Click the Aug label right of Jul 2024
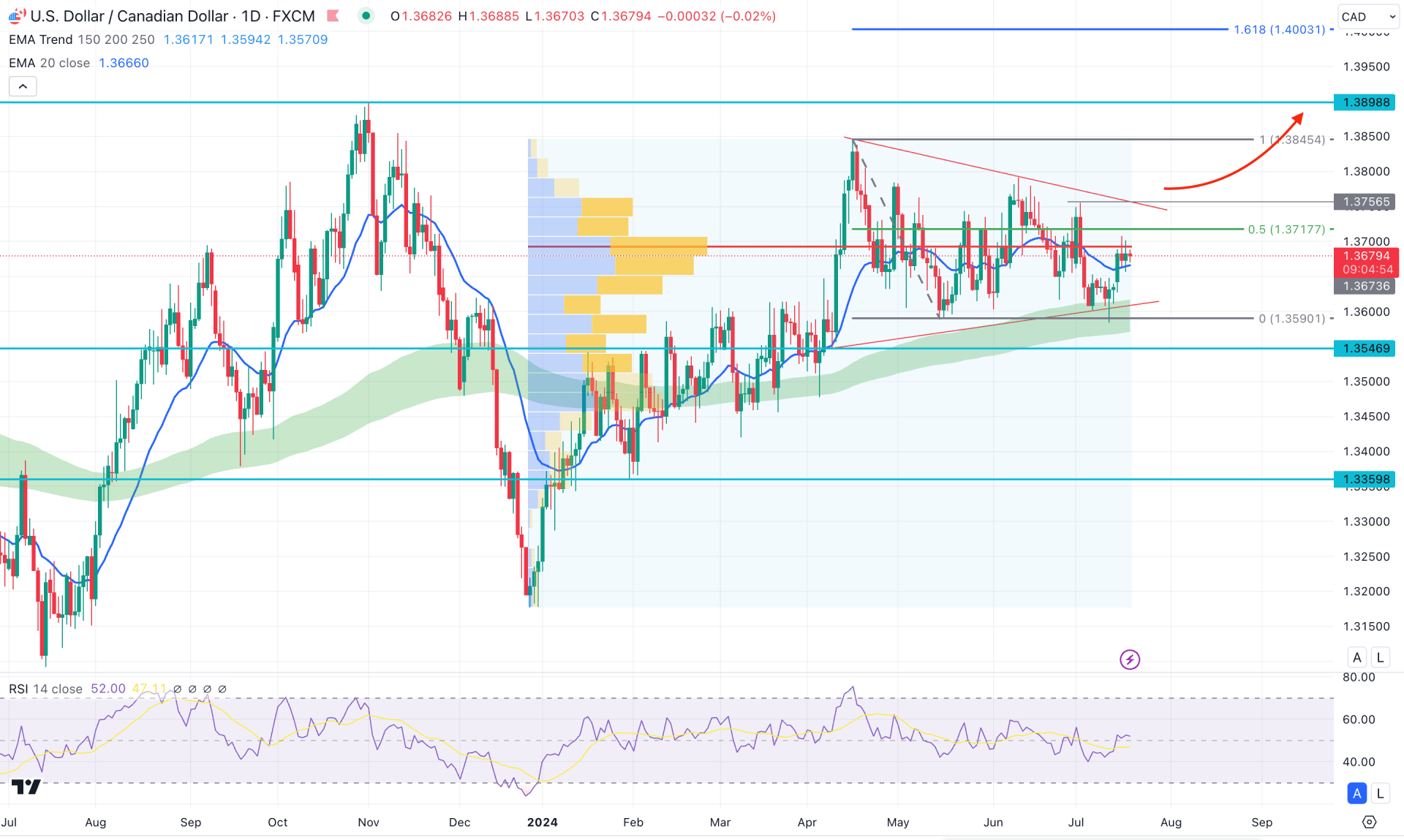 point(1171,822)
